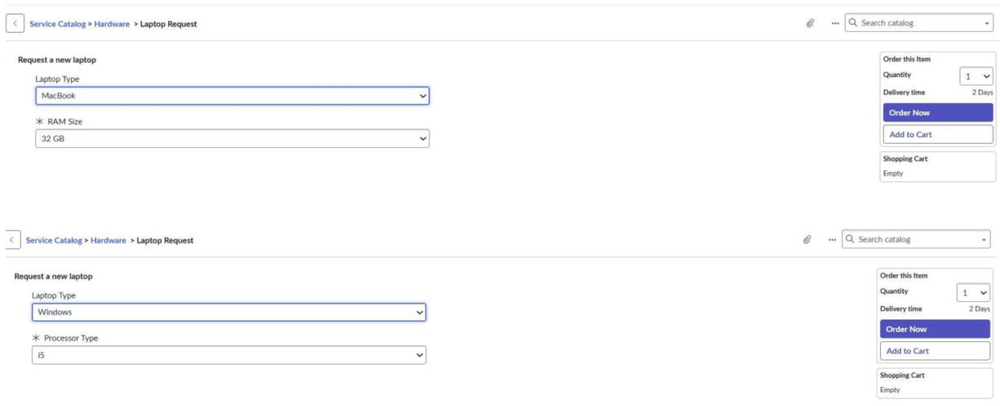Screen dimensions: 1000x406
Task: Click Add to Cart in the upper form
Action: coord(938,134)
